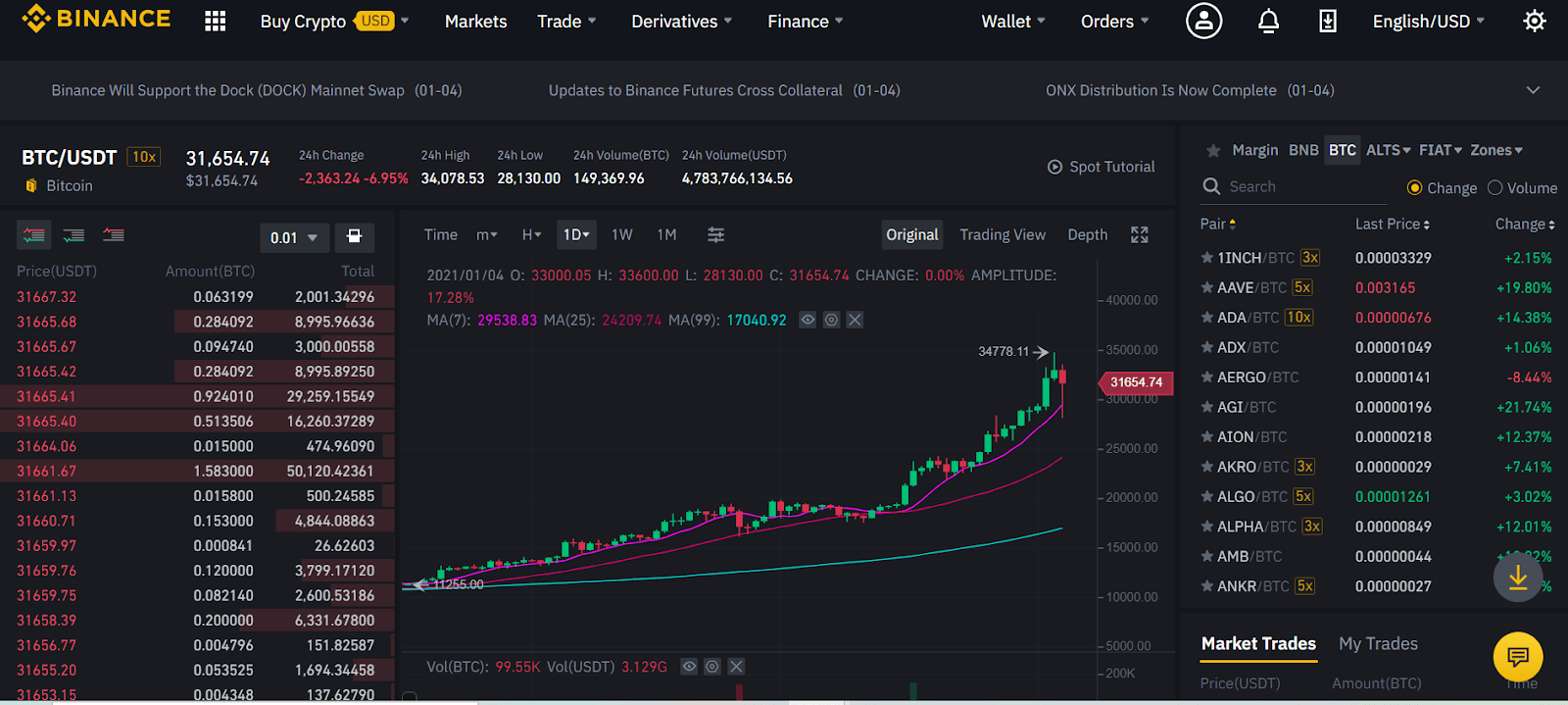The image size is (1568, 705).
Task: Click the Bitcoin coin icon under BTC/USDT
Action: pyautogui.click(x=31, y=185)
